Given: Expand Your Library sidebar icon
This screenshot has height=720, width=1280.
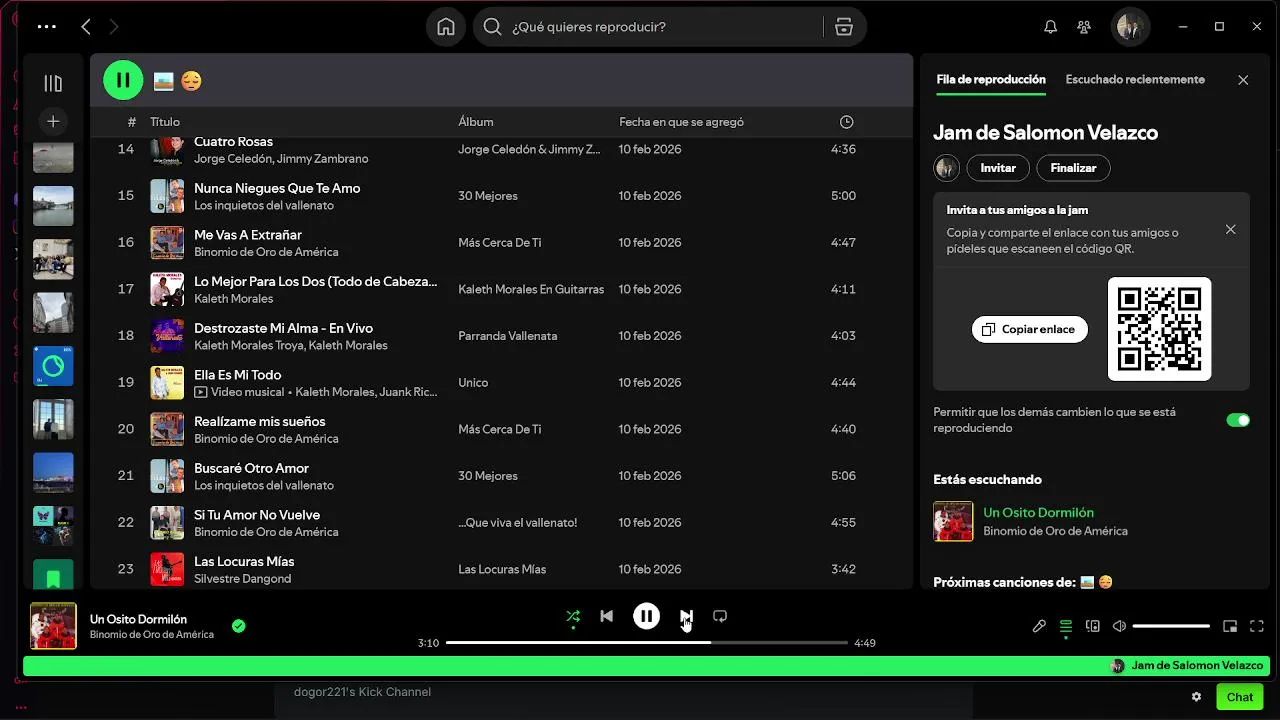Looking at the screenshot, I should pos(53,83).
